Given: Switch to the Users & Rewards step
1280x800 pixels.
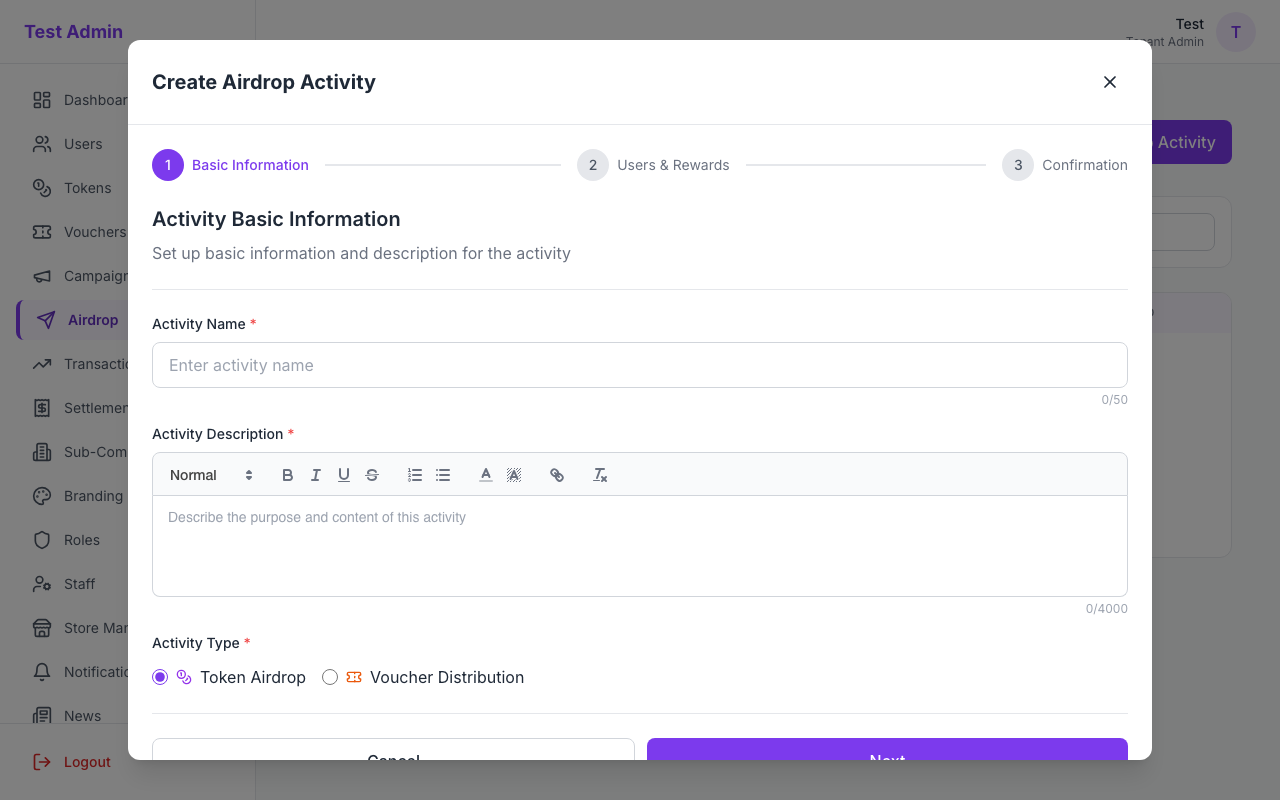Looking at the screenshot, I should pyautogui.click(x=653, y=165).
